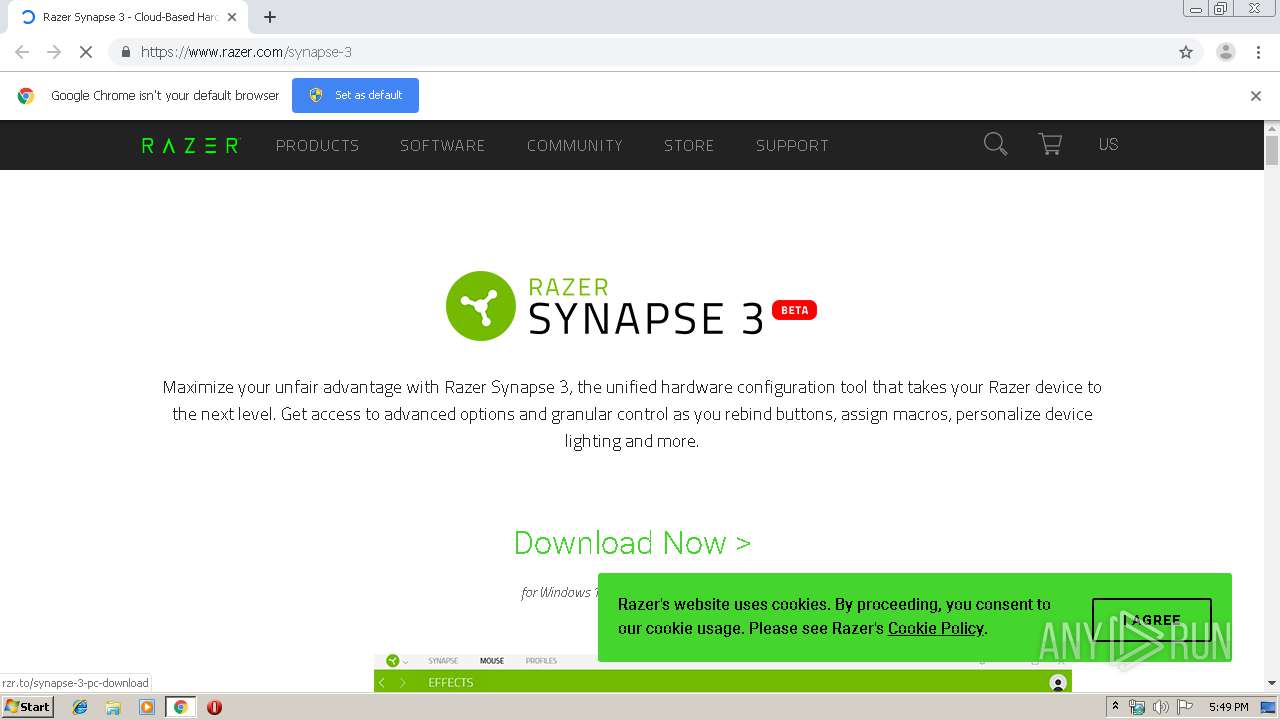The height and width of the screenshot is (720, 1280).
Task: View site info via the padlock icon
Action: click(125, 52)
